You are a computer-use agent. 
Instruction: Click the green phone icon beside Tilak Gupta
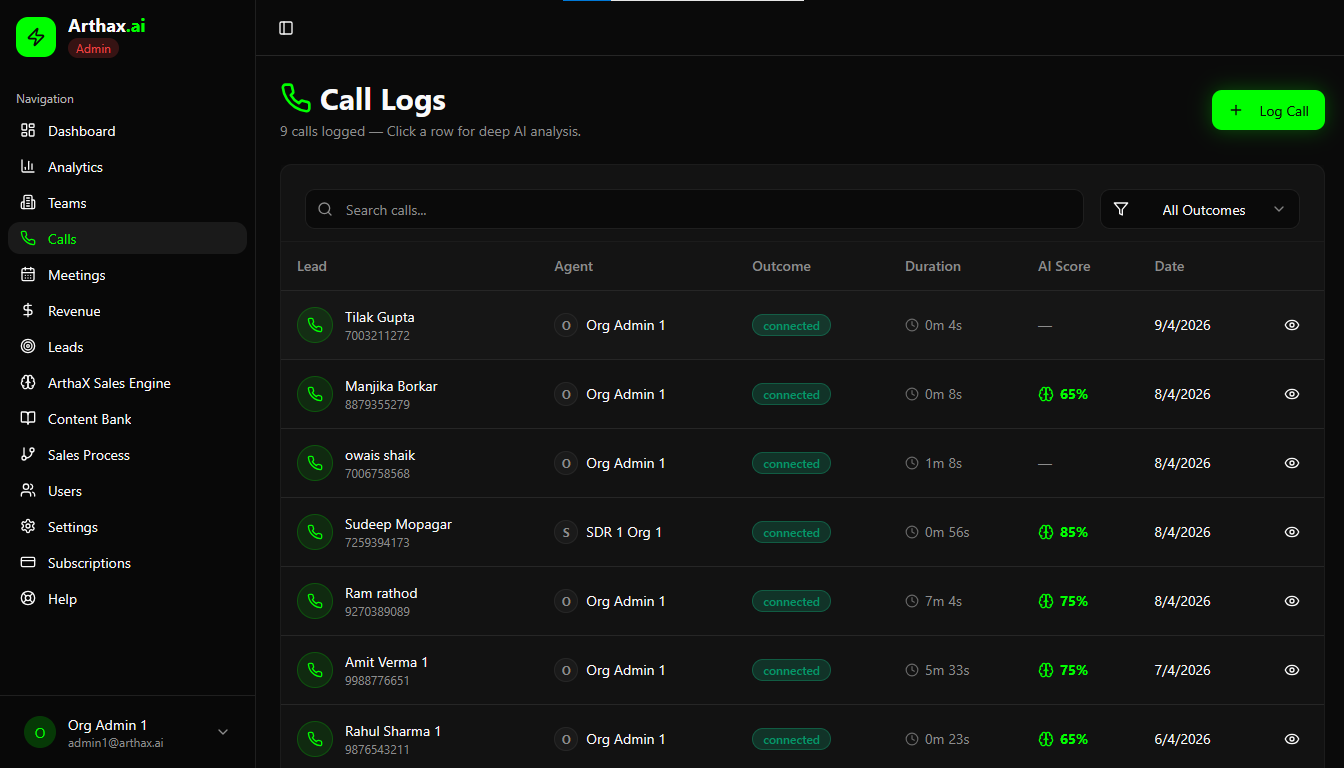(315, 325)
